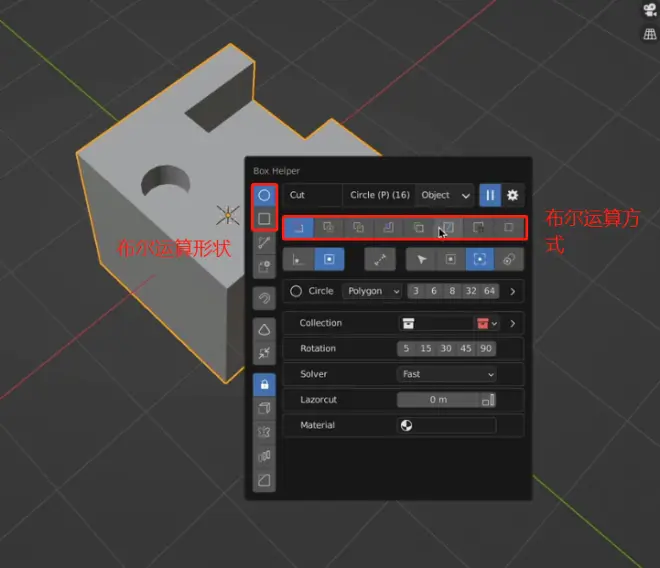This screenshot has height=568, width=660.
Task: Open the Polygon dropdown
Action: (373, 291)
